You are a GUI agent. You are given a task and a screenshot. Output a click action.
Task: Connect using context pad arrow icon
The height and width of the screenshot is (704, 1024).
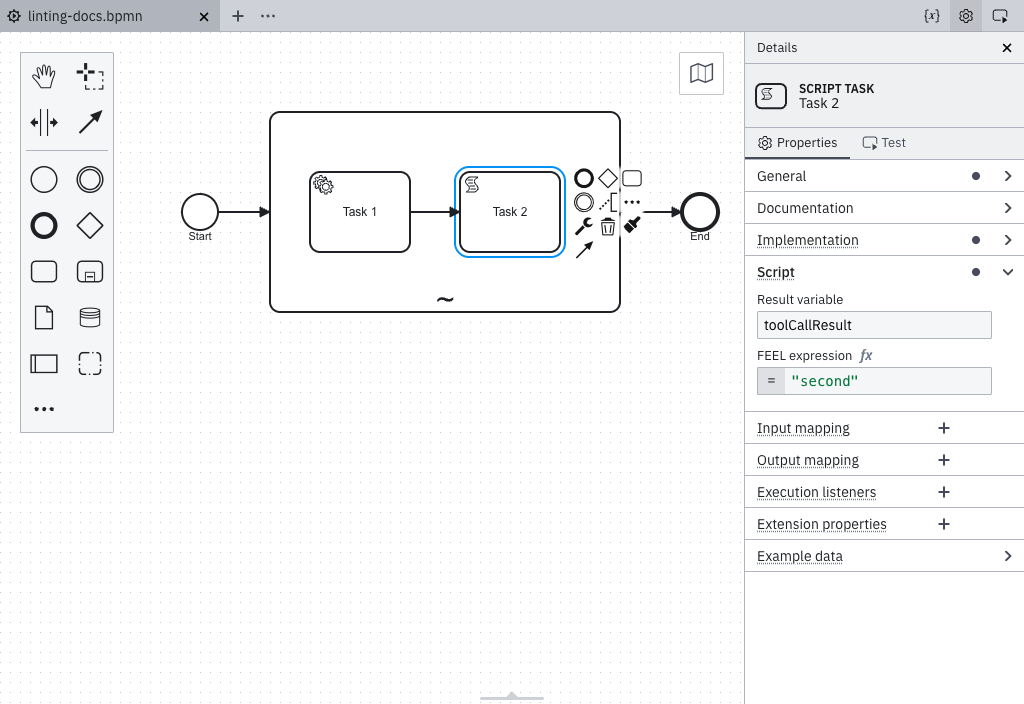coord(584,249)
